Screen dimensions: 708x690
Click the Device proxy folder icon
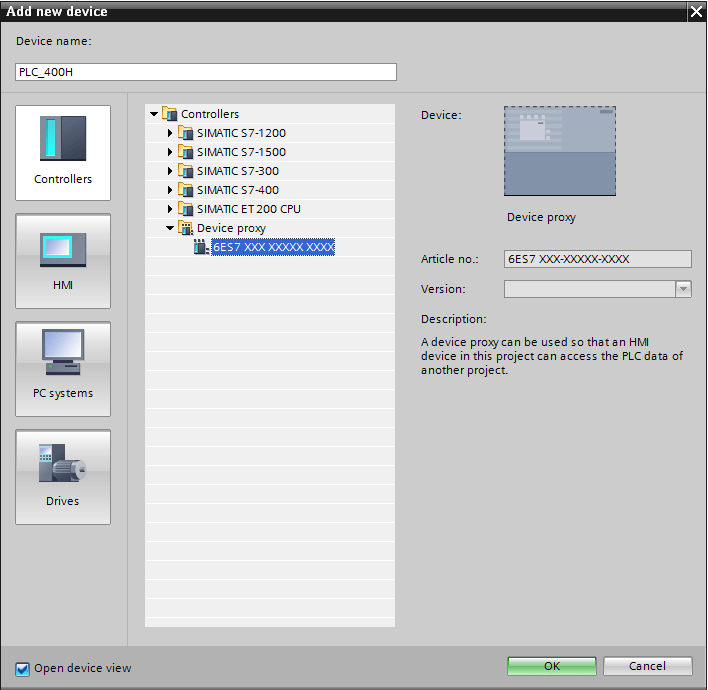click(x=185, y=228)
